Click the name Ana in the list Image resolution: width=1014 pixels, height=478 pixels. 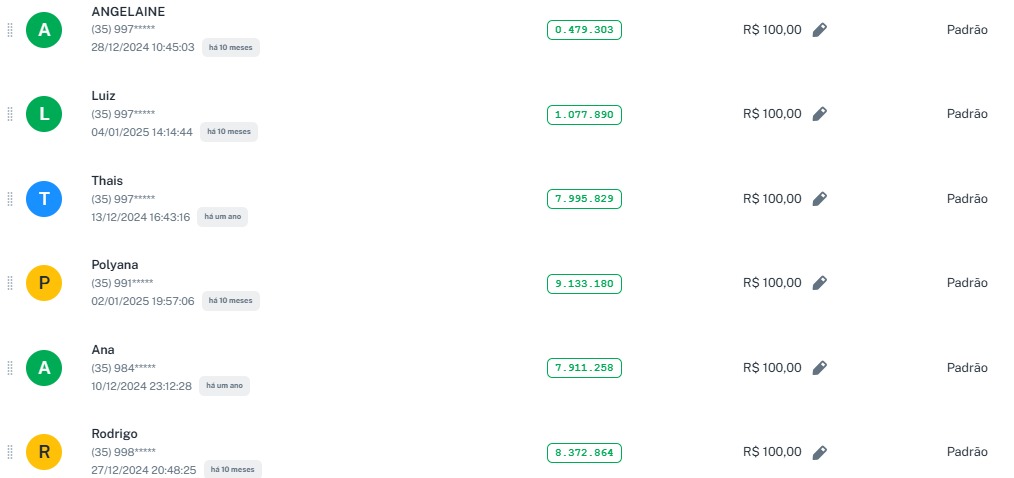point(103,350)
